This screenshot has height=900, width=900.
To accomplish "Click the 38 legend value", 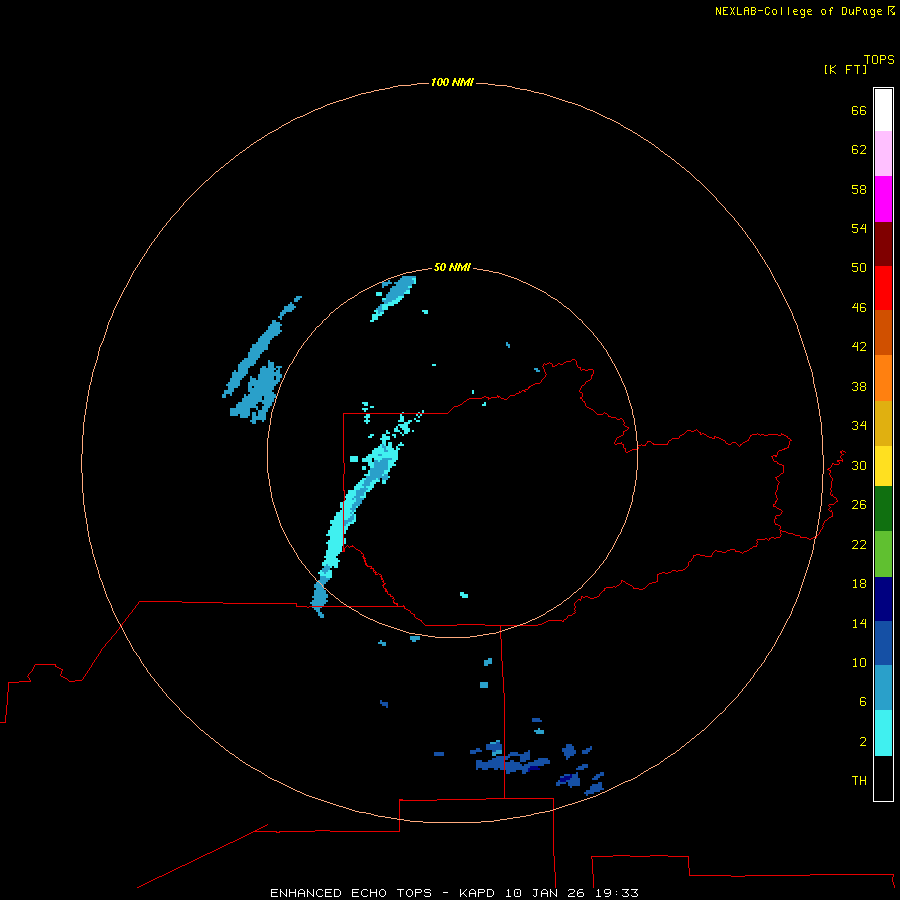I will 859,386.
